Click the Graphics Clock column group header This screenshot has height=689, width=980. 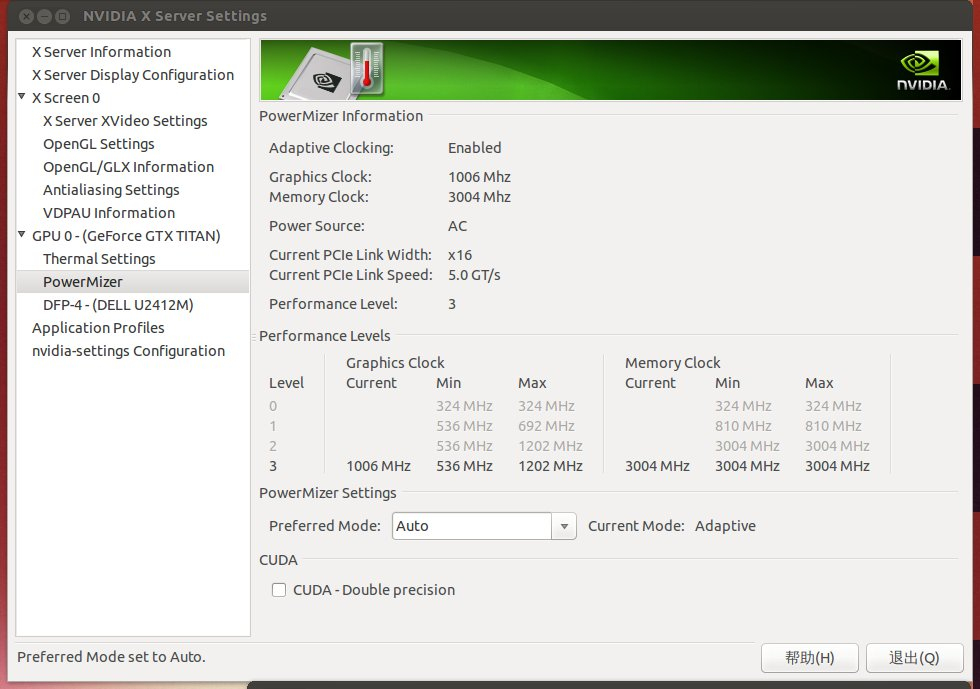click(395, 363)
